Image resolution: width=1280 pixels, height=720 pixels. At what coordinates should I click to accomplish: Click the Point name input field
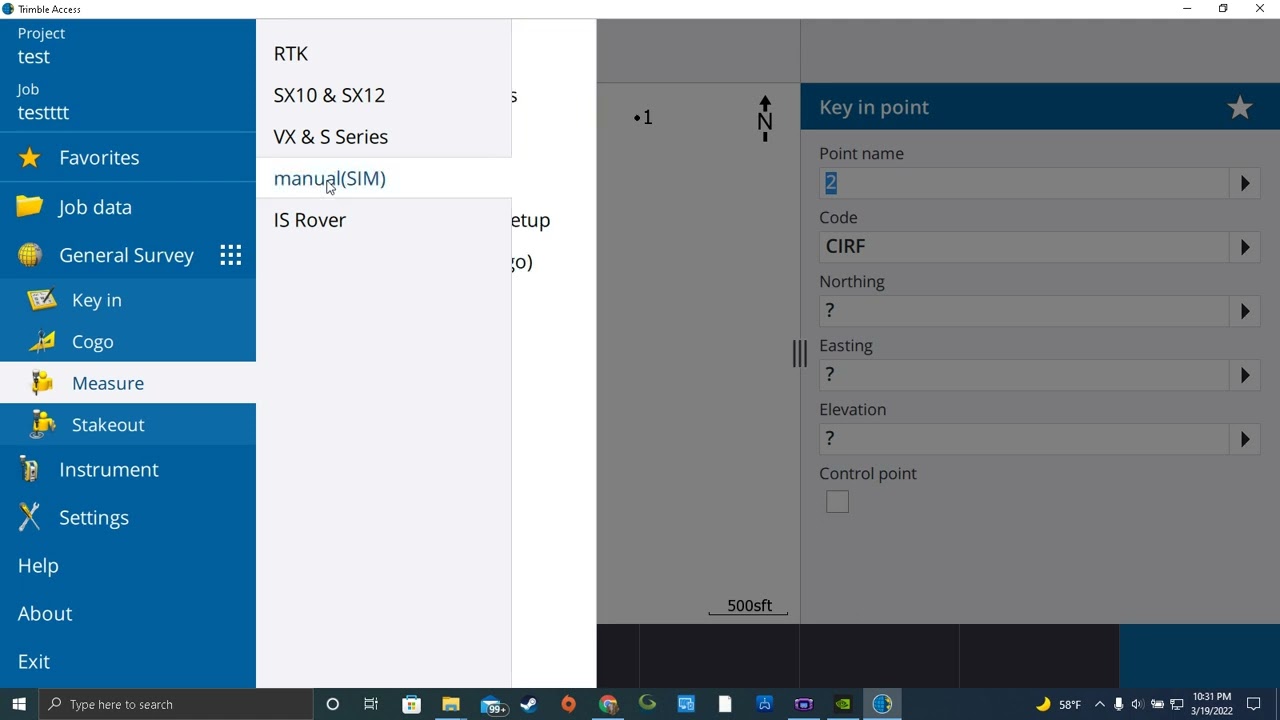(x=1024, y=183)
